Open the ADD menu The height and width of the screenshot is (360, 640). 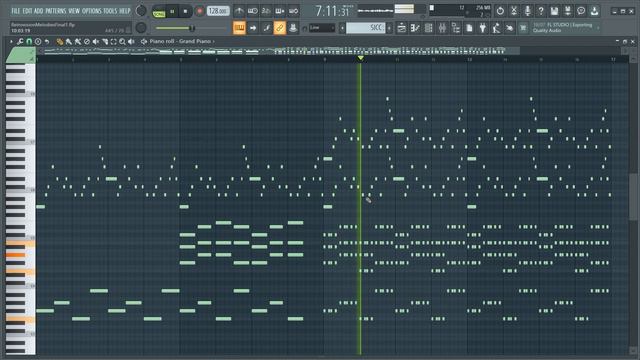click(38, 11)
